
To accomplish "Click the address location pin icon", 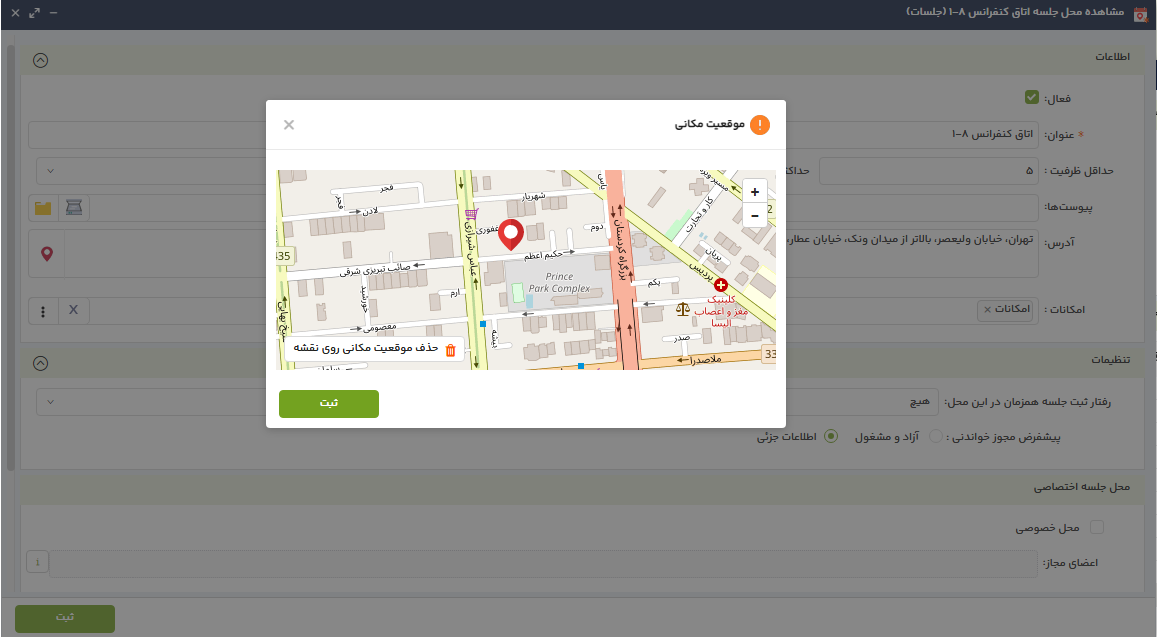I will [x=47, y=255].
